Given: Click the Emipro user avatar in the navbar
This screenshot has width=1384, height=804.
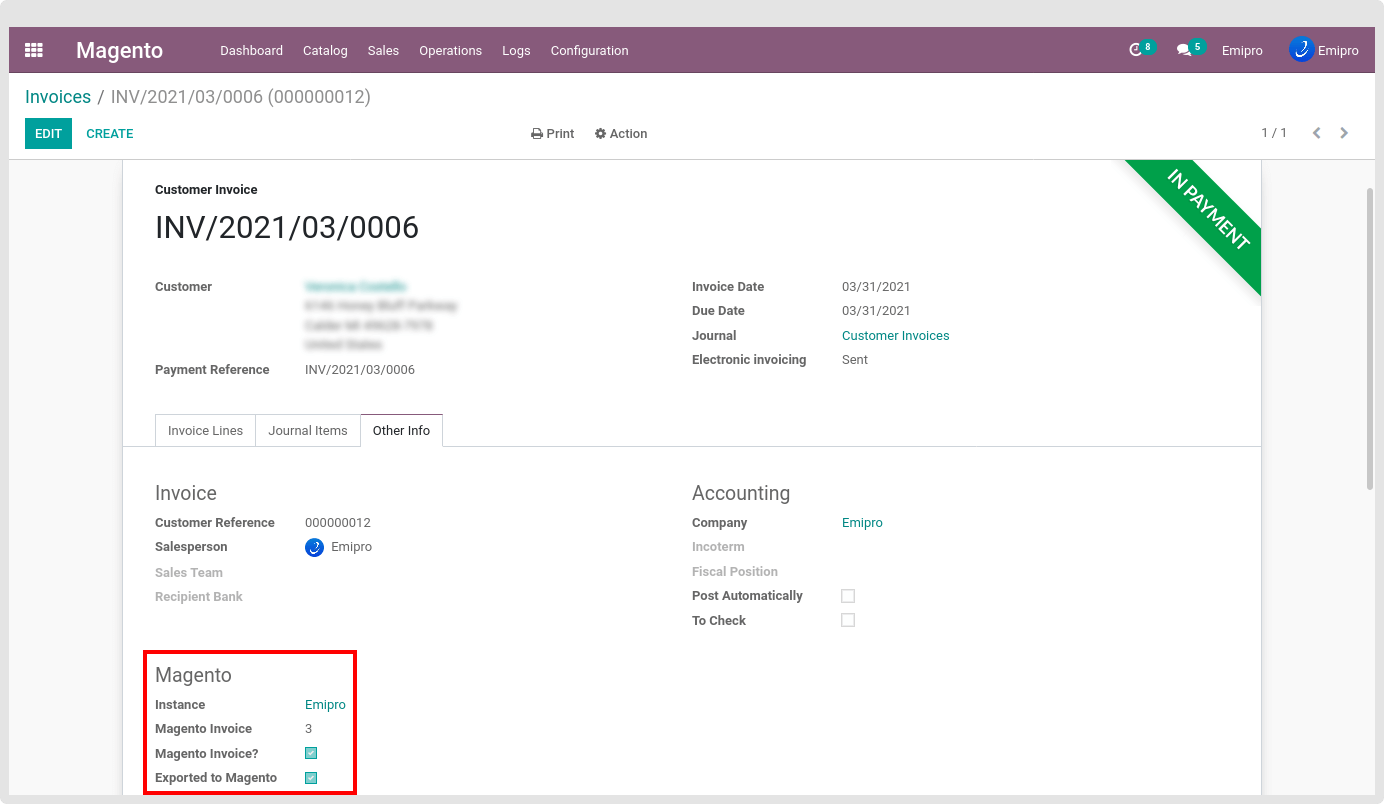Looking at the screenshot, I should point(1301,49).
